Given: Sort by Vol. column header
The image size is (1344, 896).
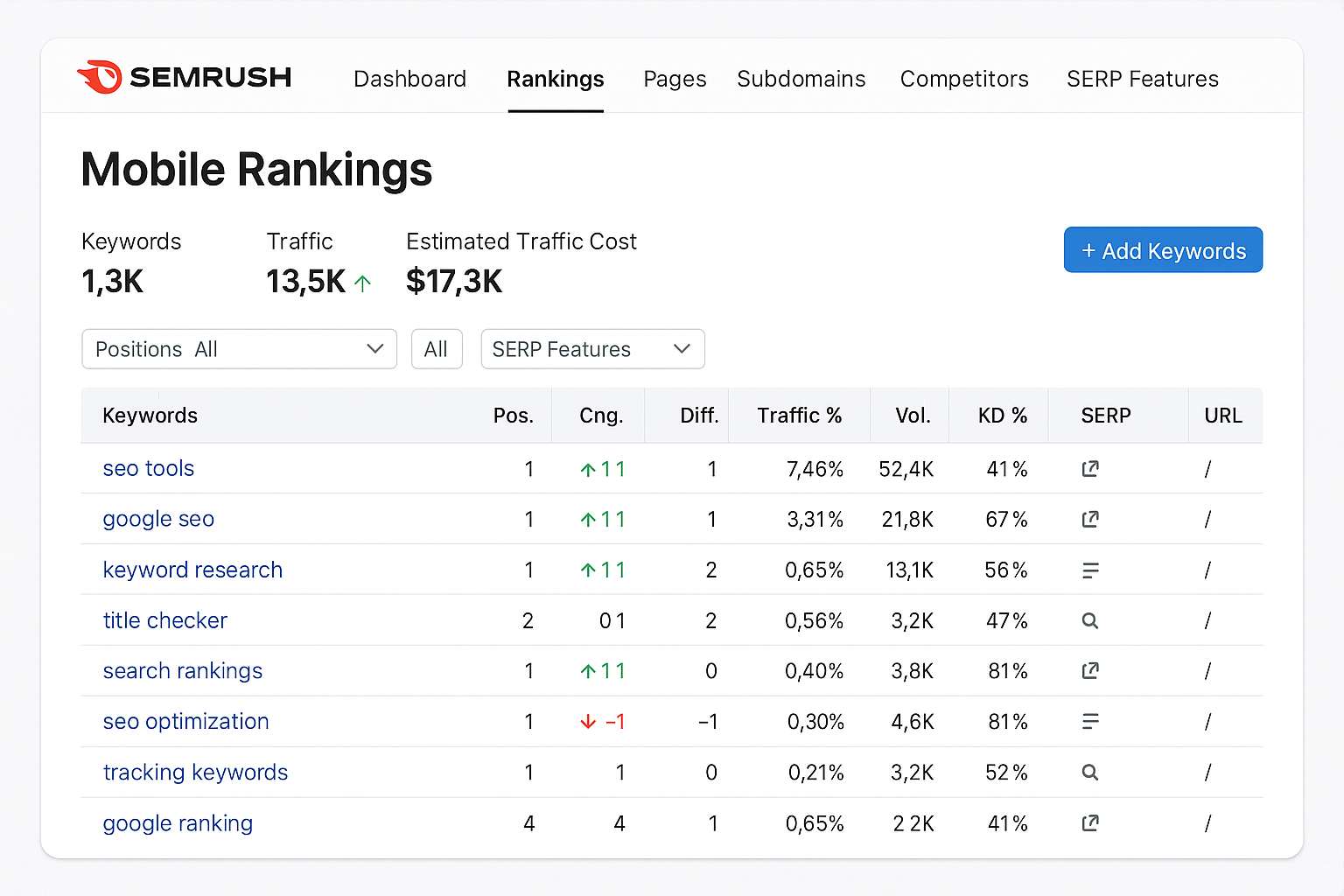Looking at the screenshot, I should [913, 416].
